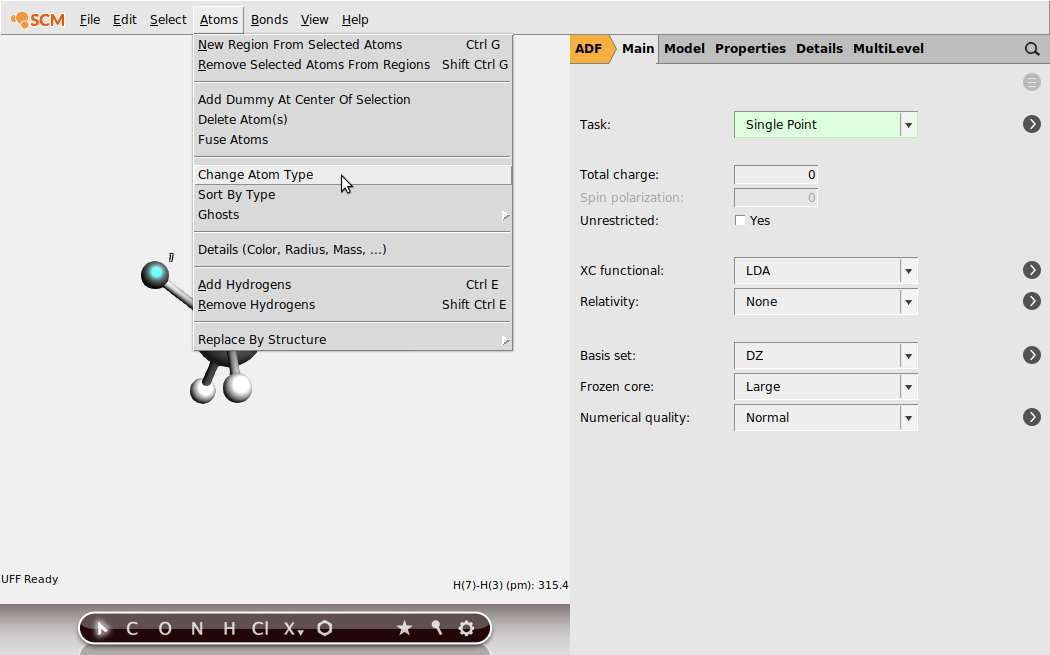Click the star icon in the toolbar
The height and width of the screenshot is (655, 1050).
(404, 628)
